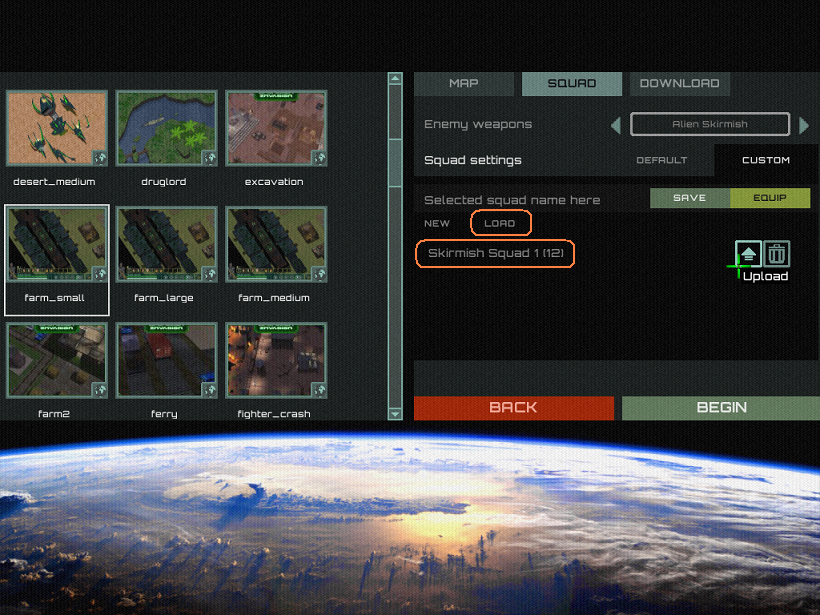Image resolution: width=820 pixels, height=615 pixels.
Task: Click the EQUIP squad button
Action: pos(770,198)
